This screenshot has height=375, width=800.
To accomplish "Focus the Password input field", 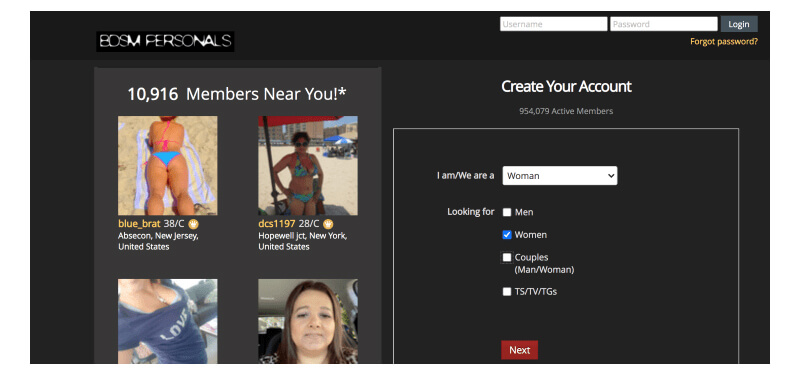I will click(x=664, y=24).
